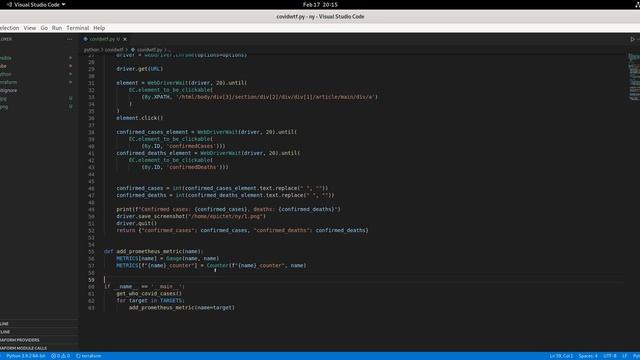Click line number 55 in the gutter
640x360 pixels.
[91, 251]
